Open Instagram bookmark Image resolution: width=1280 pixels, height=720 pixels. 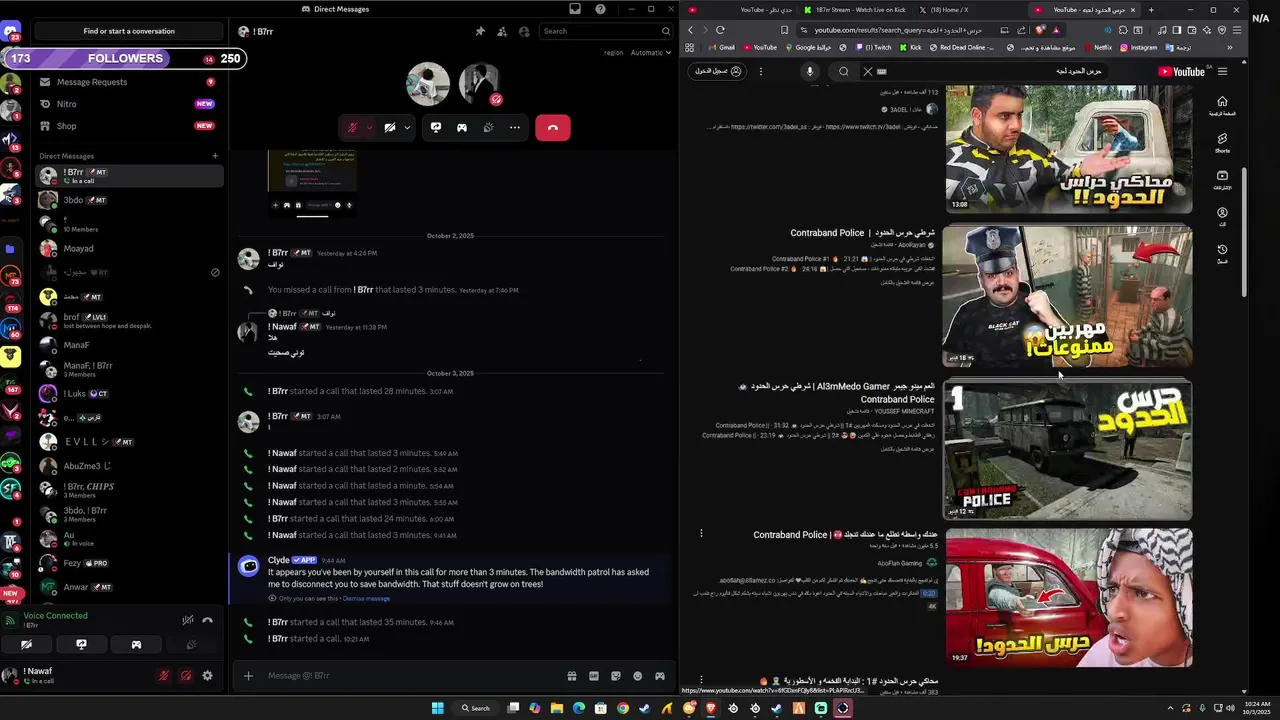[1138, 47]
